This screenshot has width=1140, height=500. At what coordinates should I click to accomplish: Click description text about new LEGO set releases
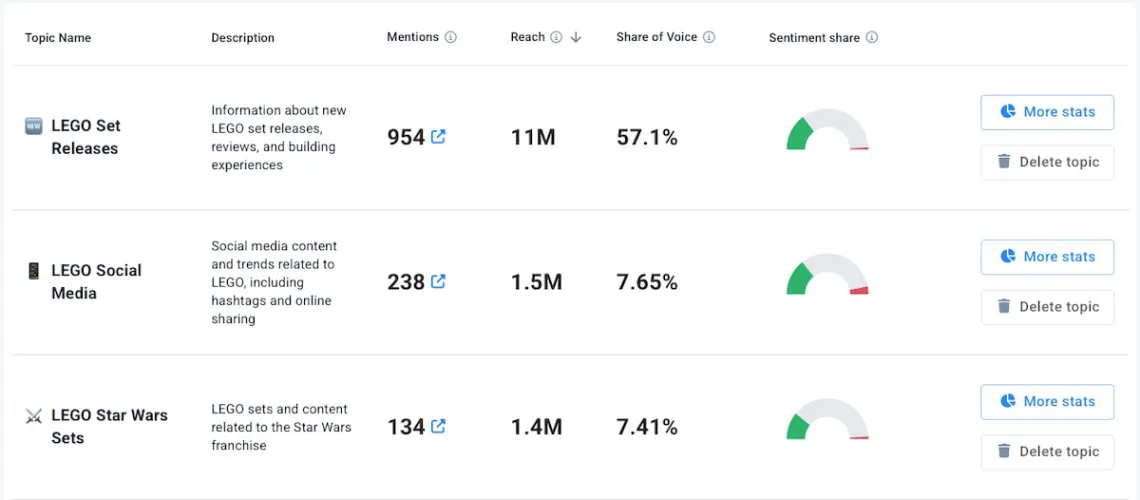coord(279,137)
